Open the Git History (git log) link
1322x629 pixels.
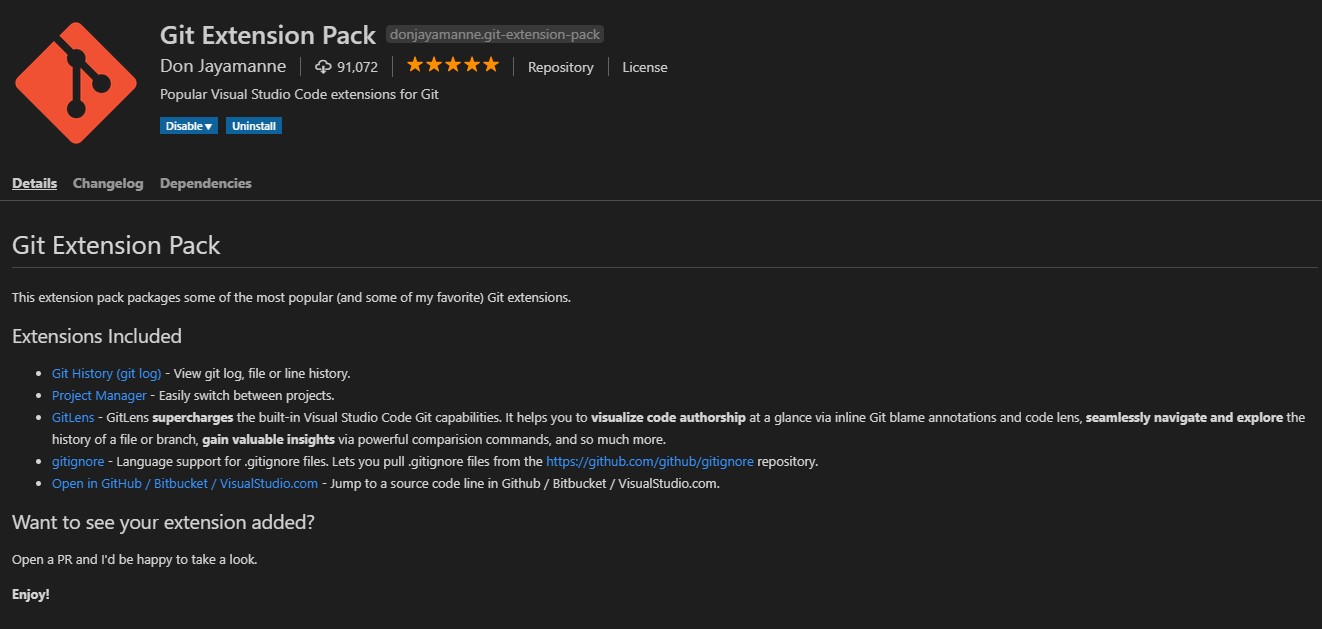tap(106, 373)
